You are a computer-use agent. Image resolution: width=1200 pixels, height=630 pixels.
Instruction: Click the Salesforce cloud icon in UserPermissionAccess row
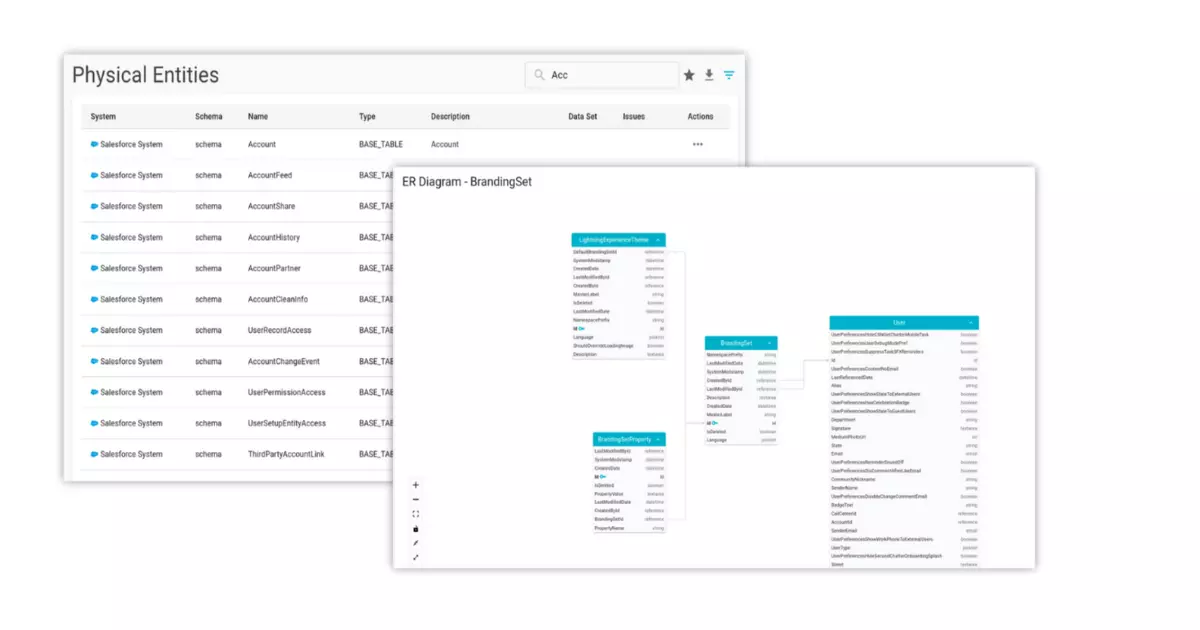click(95, 392)
